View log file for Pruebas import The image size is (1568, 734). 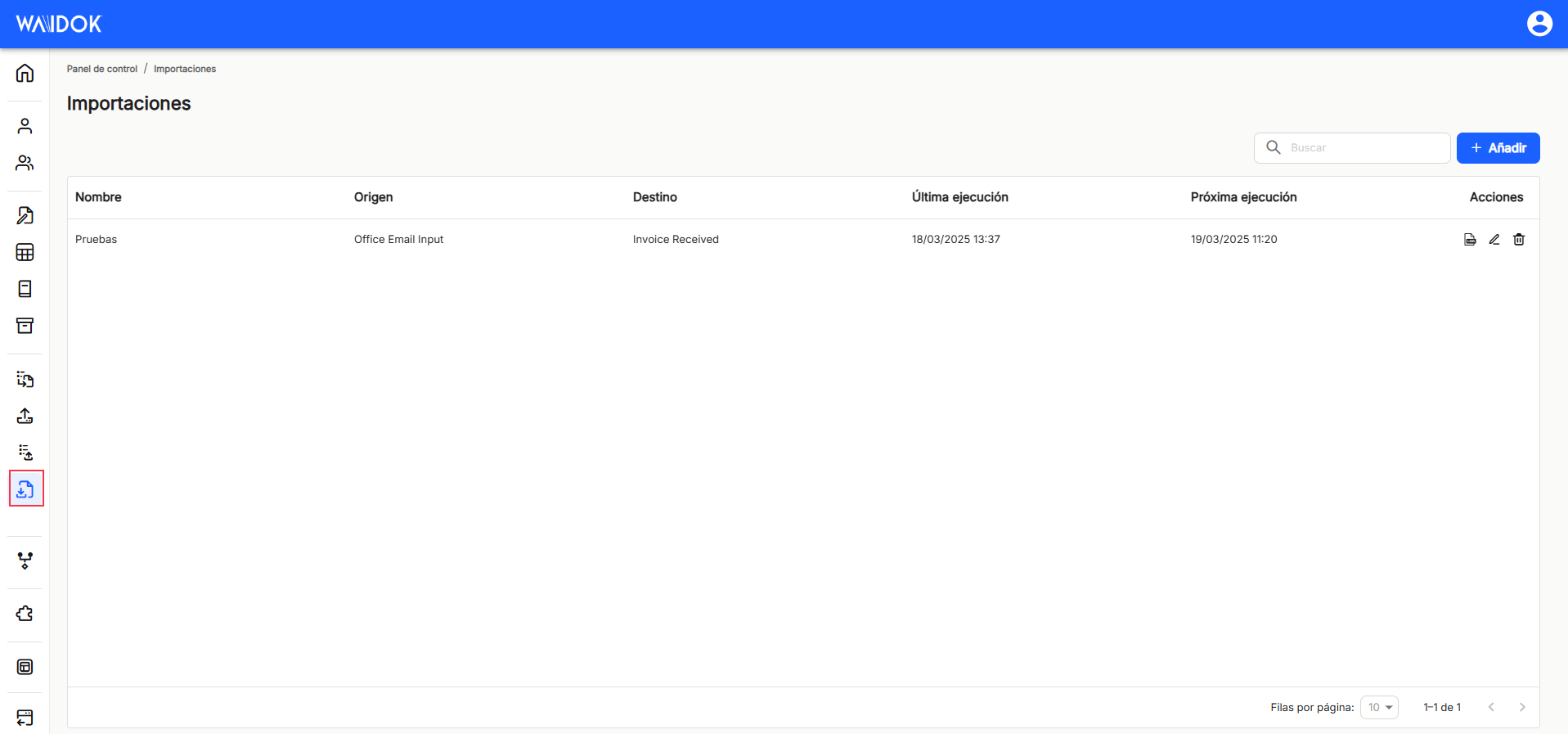(x=1470, y=239)
